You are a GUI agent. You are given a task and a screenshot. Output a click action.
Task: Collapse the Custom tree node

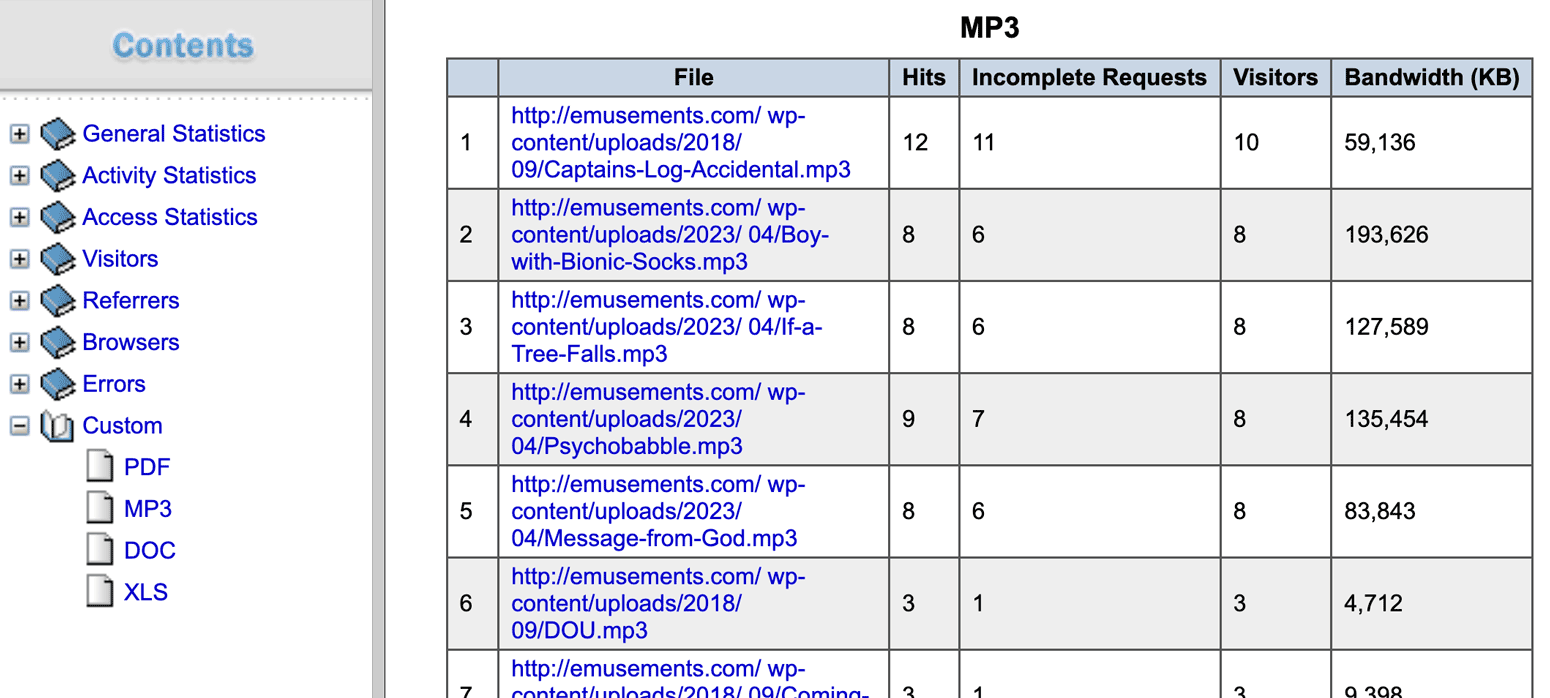coord(19,426)
